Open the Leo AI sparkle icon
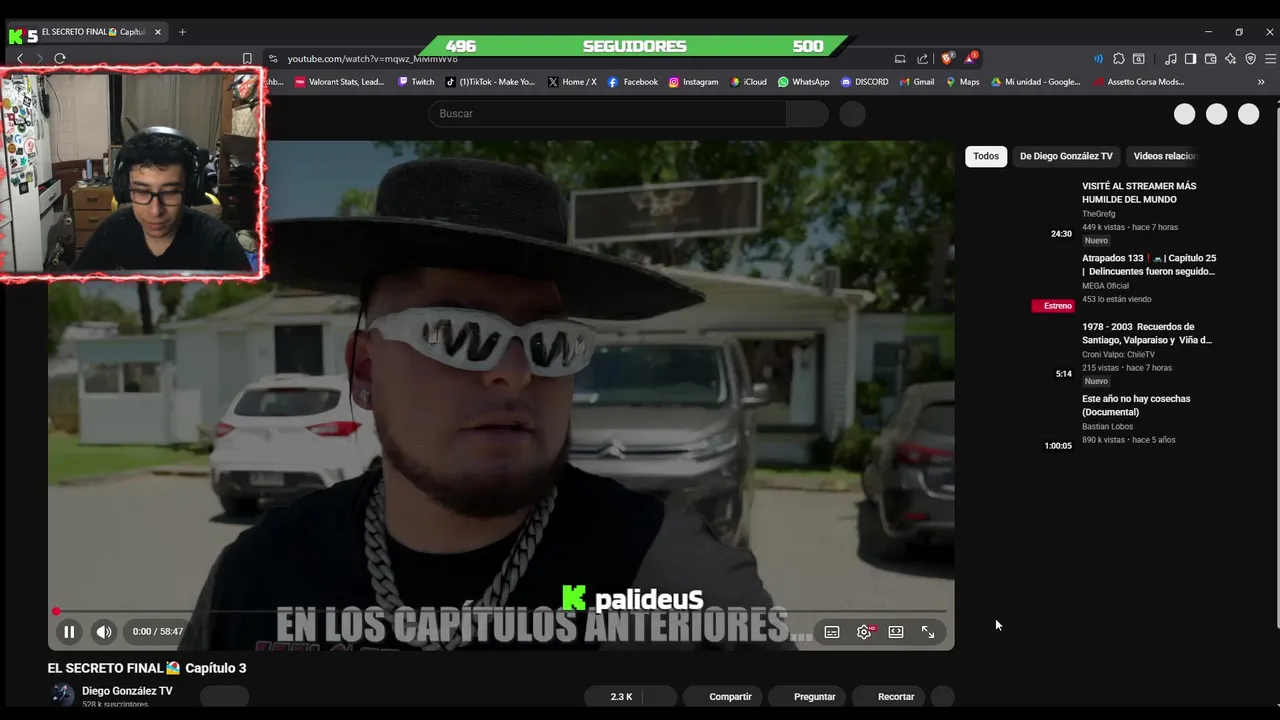This screenshot has width=1280, height=720. [x=1230, y=59]
